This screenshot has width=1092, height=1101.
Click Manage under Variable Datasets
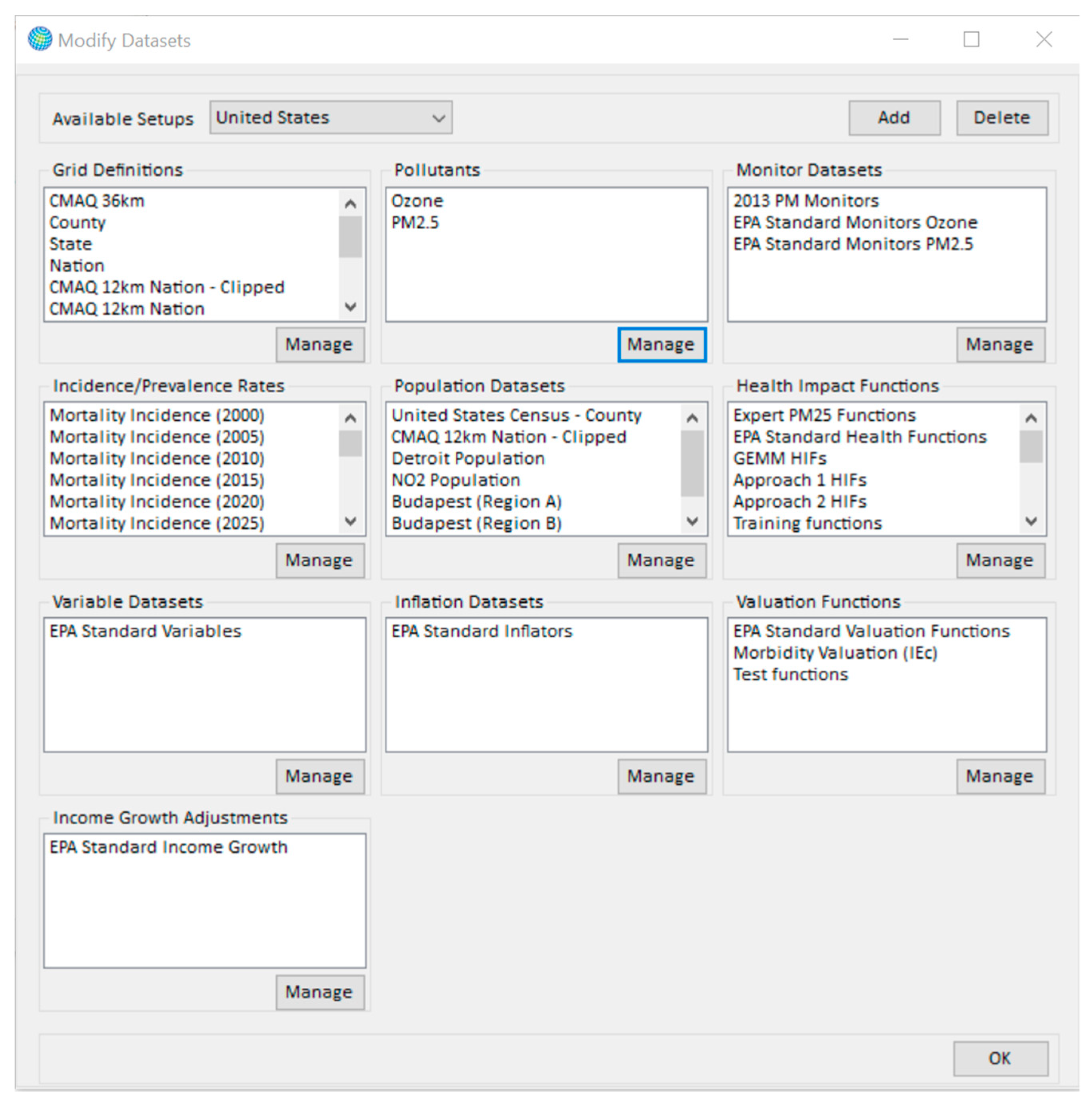click(320, 776)
